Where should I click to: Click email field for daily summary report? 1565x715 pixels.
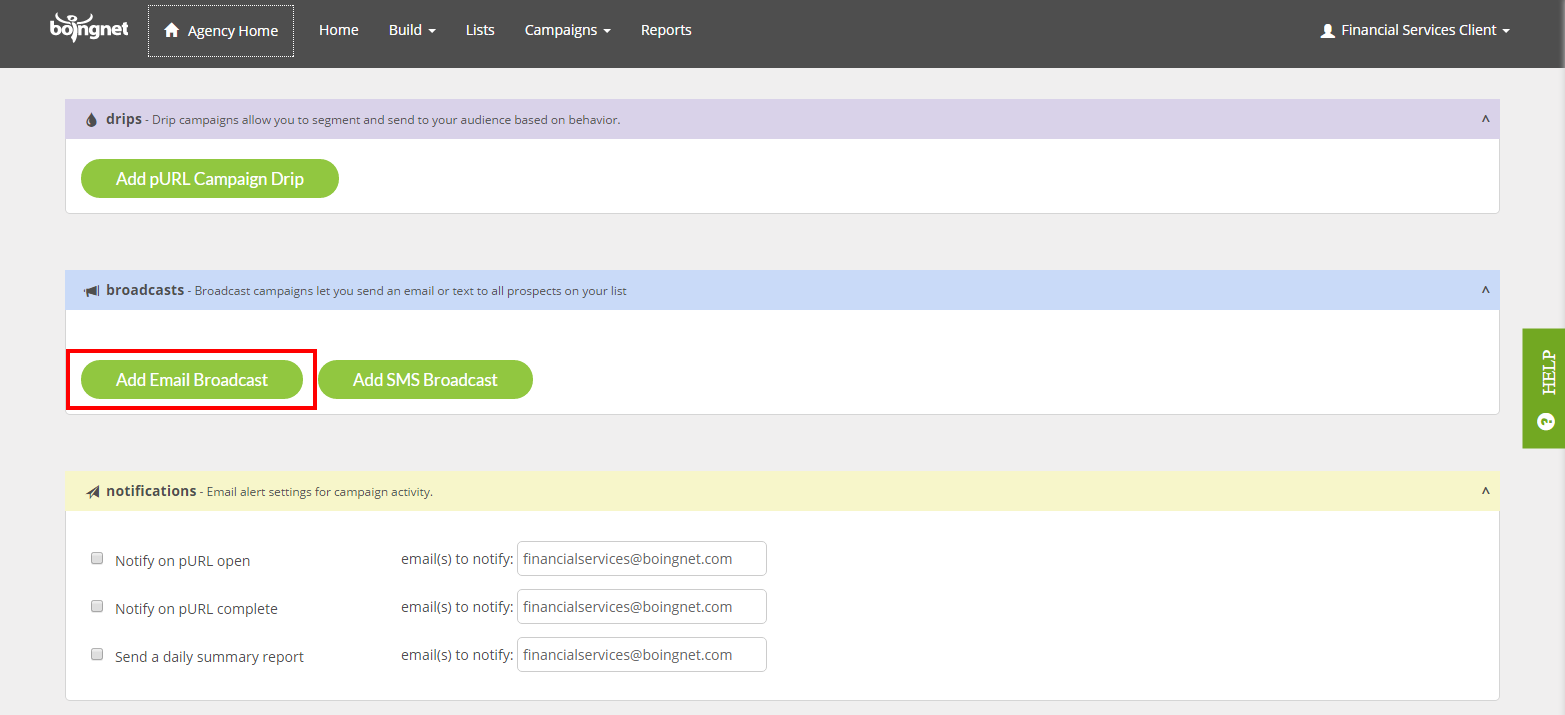pos(642,655)
